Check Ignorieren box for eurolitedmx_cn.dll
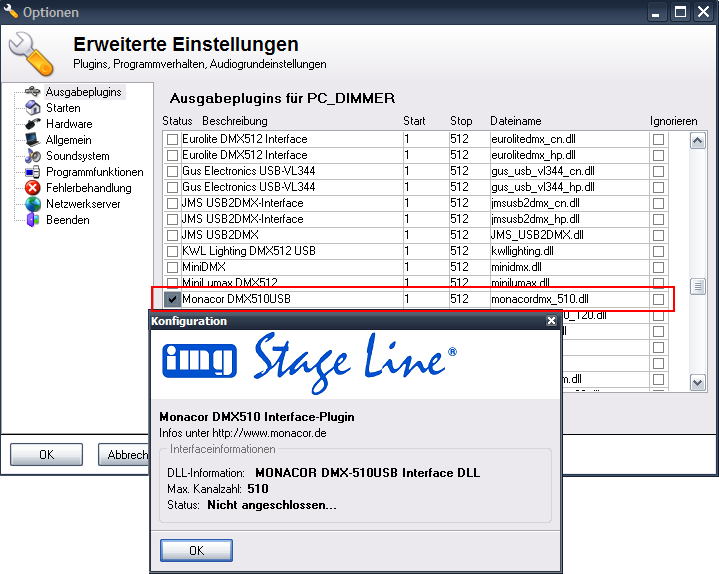Screen dimensions: 719x574 pyautogui.click(x=658, y=139)
